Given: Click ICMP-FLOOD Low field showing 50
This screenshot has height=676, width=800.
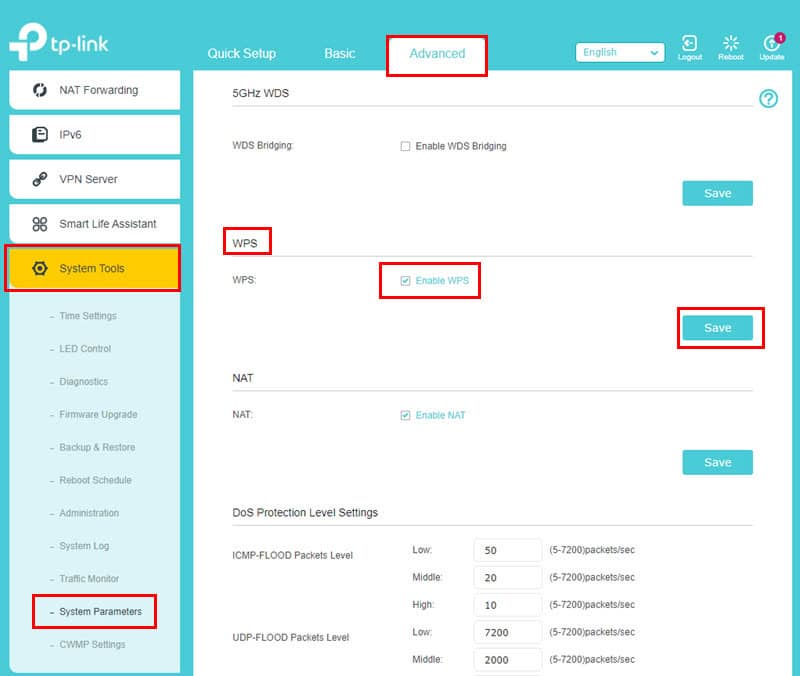Looking at the screenshot, I should 508,550.
